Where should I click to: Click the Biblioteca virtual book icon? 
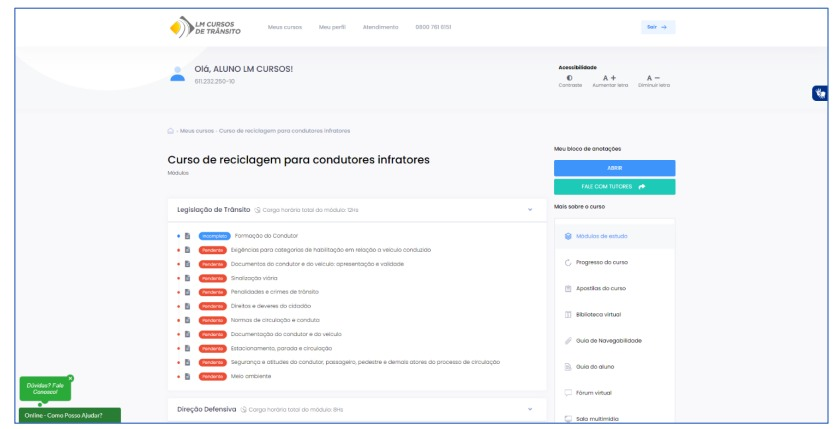568,315
